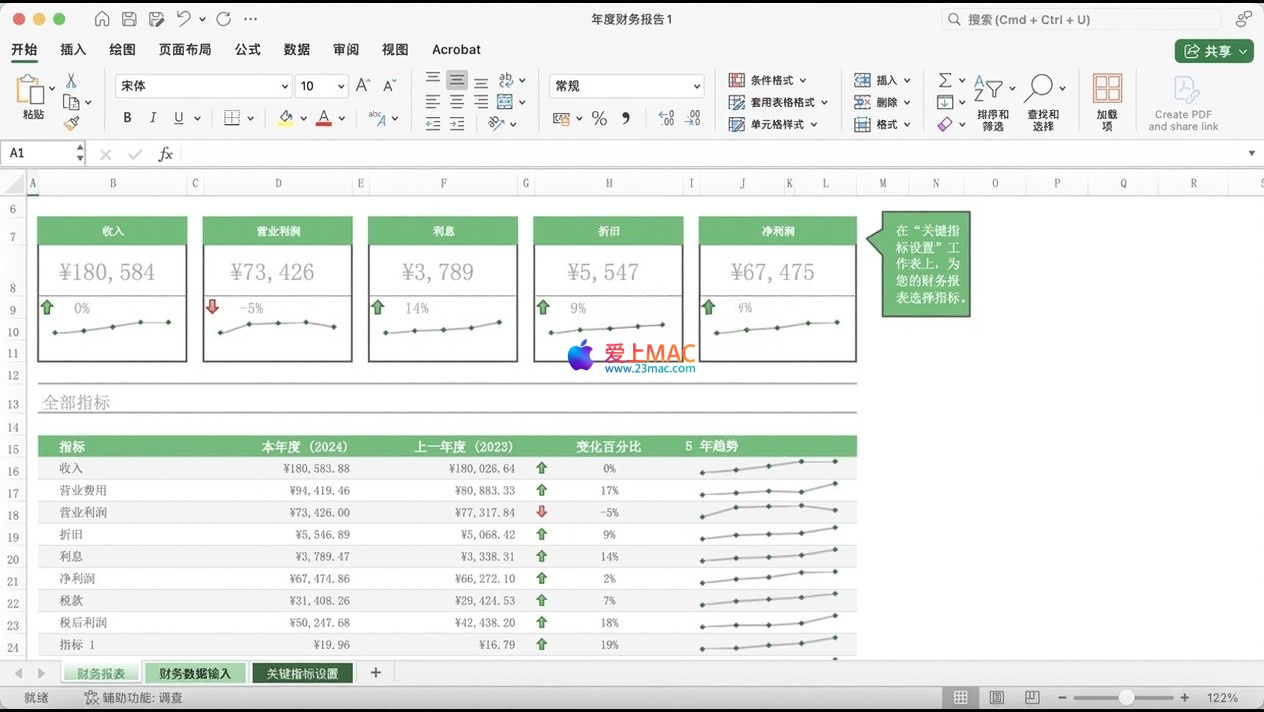Click the AutoSum sigma icon
Viewport: 1264px width, 712px height.
[945, 80]
